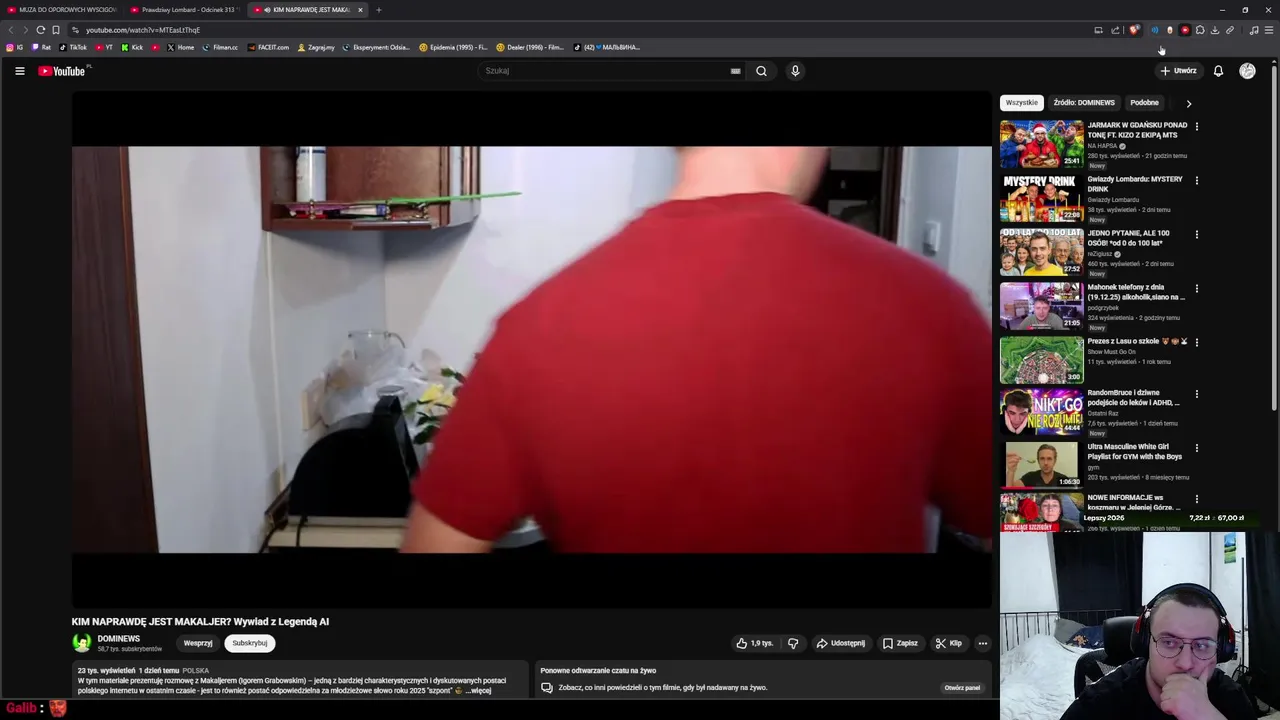Viewport: 1280px width, 720px height.
Task: Click the Udostępnij share button
Action: [840, 643]
